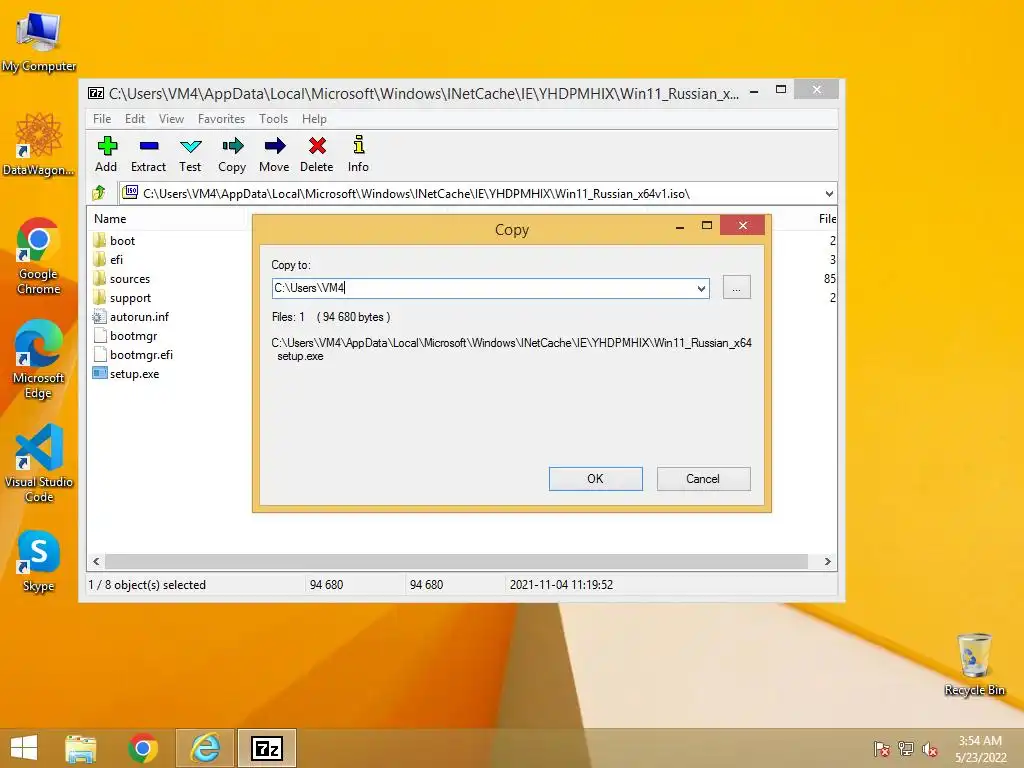Open Internet Explorer from the taskbar
Image resolution: width=1024 pixels, height=768 pixels.
205,748
